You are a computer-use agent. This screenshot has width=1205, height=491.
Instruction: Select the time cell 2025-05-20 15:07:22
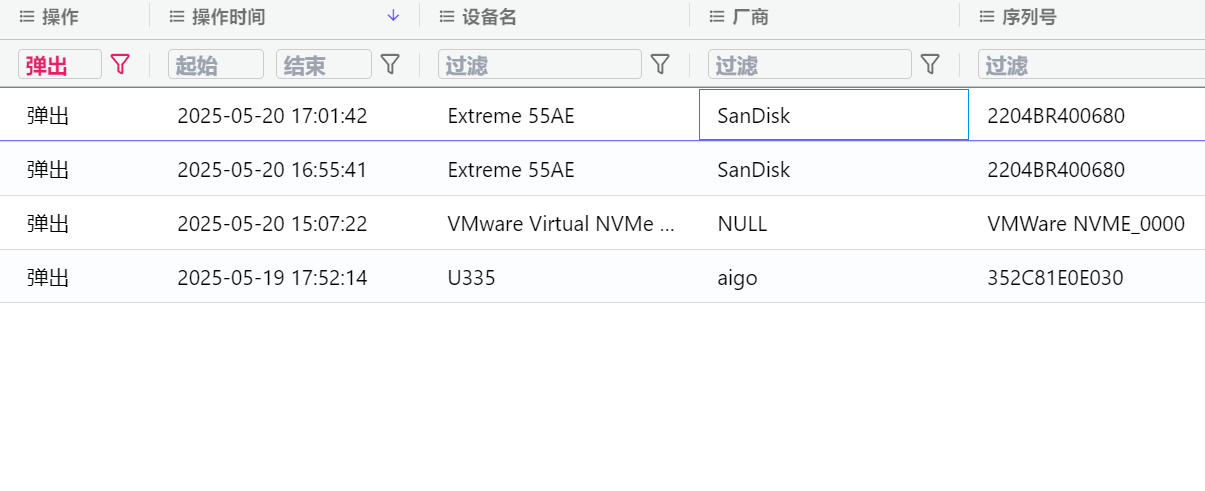(x=272, y=224)
